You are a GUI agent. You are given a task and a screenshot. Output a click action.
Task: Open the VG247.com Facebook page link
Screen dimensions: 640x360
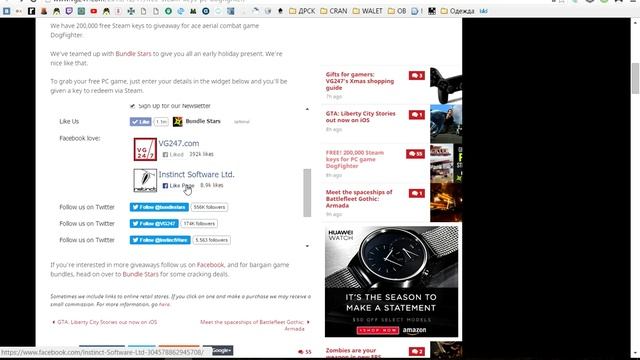179,143
